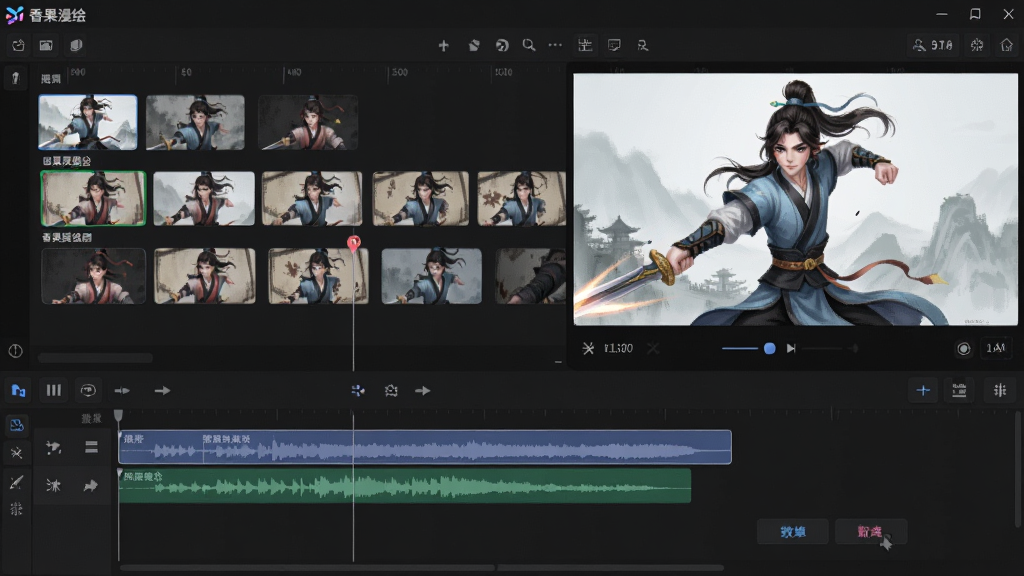The image size is (1024, 576).
Task: Click the first icon in the top-left toolbar
Action: (x=18, y=45)
